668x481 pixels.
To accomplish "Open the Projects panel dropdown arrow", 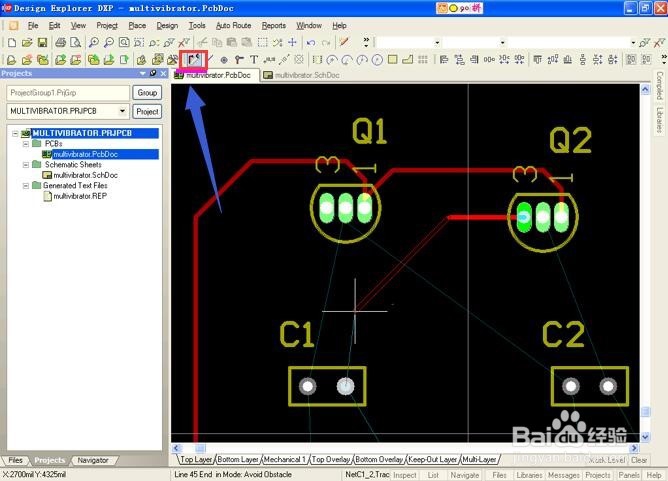I will (x=143, y=74).
